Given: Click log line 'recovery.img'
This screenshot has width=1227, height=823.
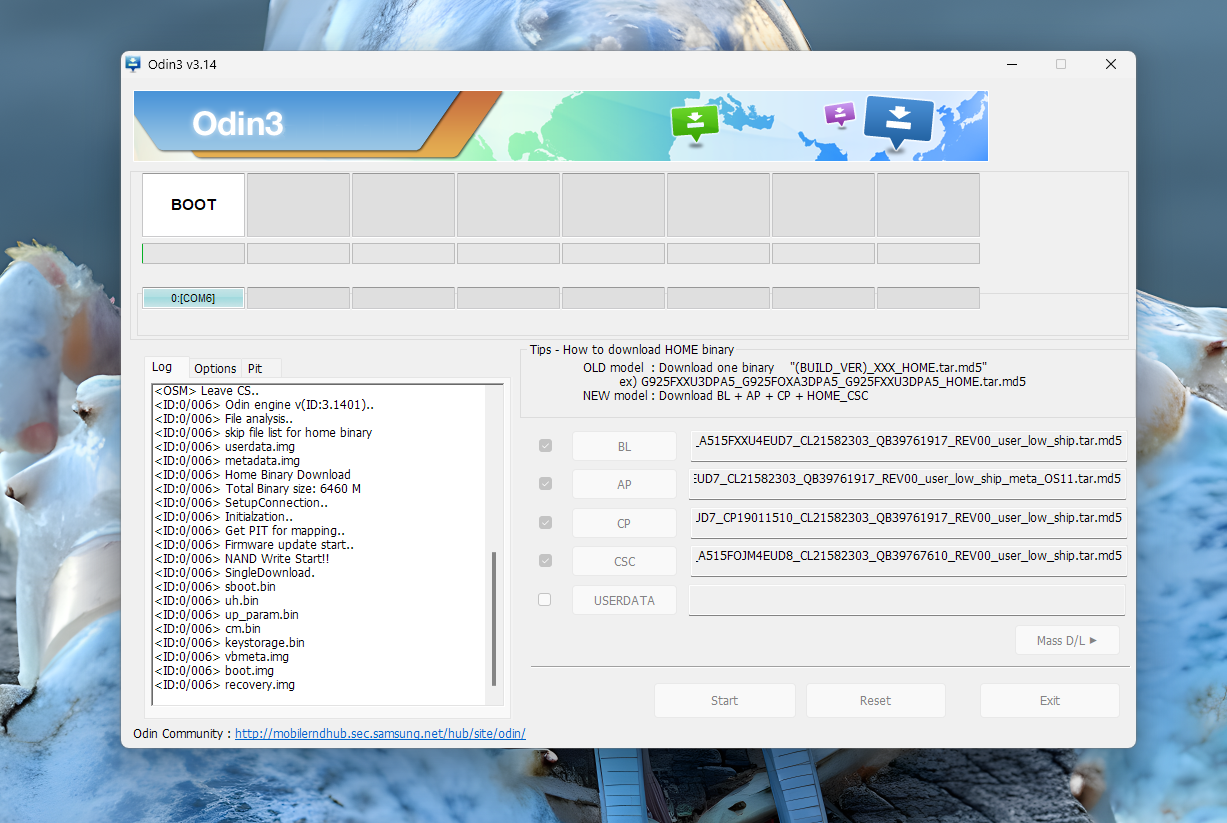Looking at the screenshot, I should pos(224,685).
